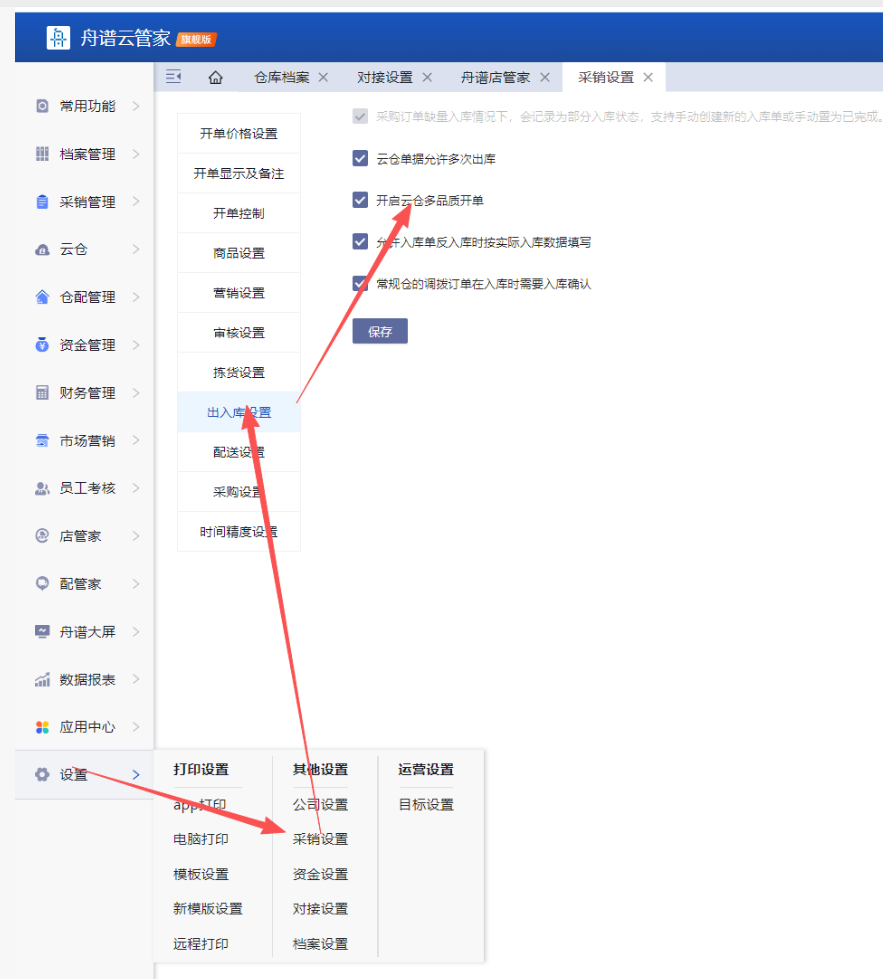Screen dimensions: 883x979
Task: Open 模板设置 under 打印设置
Action: [x=201, y=874]
